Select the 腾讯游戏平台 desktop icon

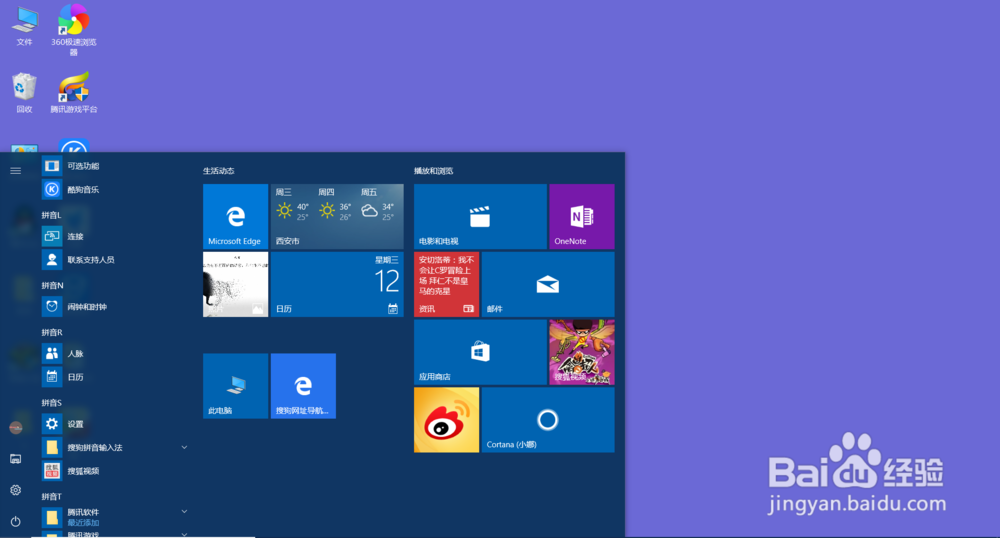click(74, 93)
